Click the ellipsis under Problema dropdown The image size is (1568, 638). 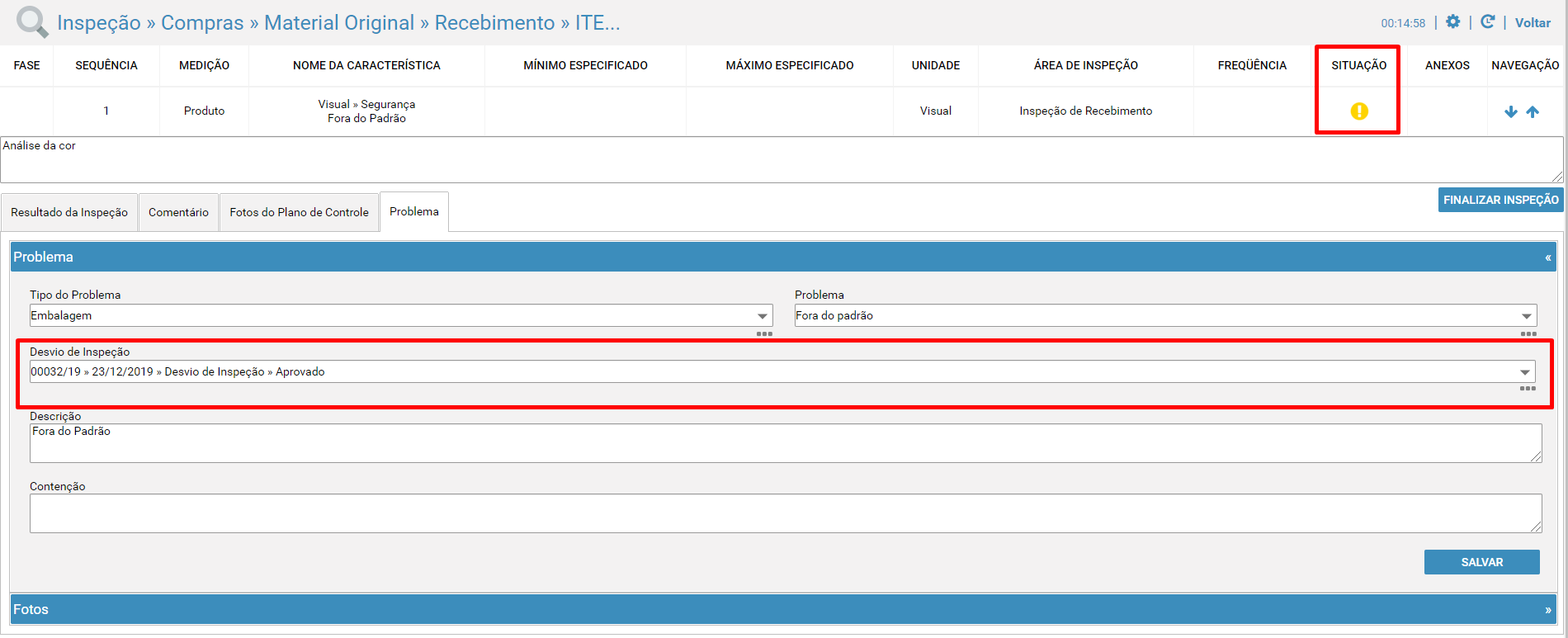tap(1528, 333)
